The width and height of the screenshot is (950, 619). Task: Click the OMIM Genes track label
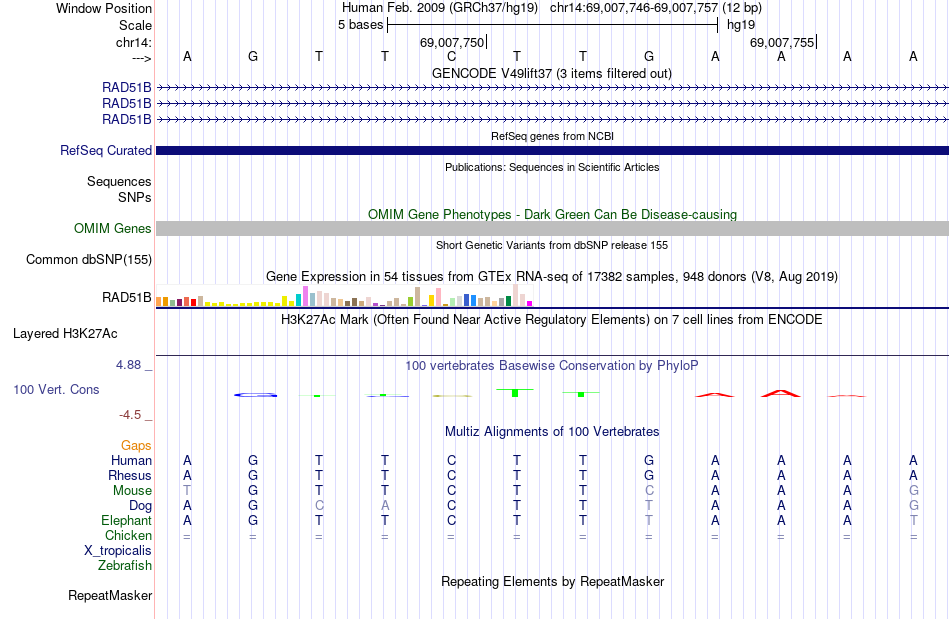pos(113,228)
